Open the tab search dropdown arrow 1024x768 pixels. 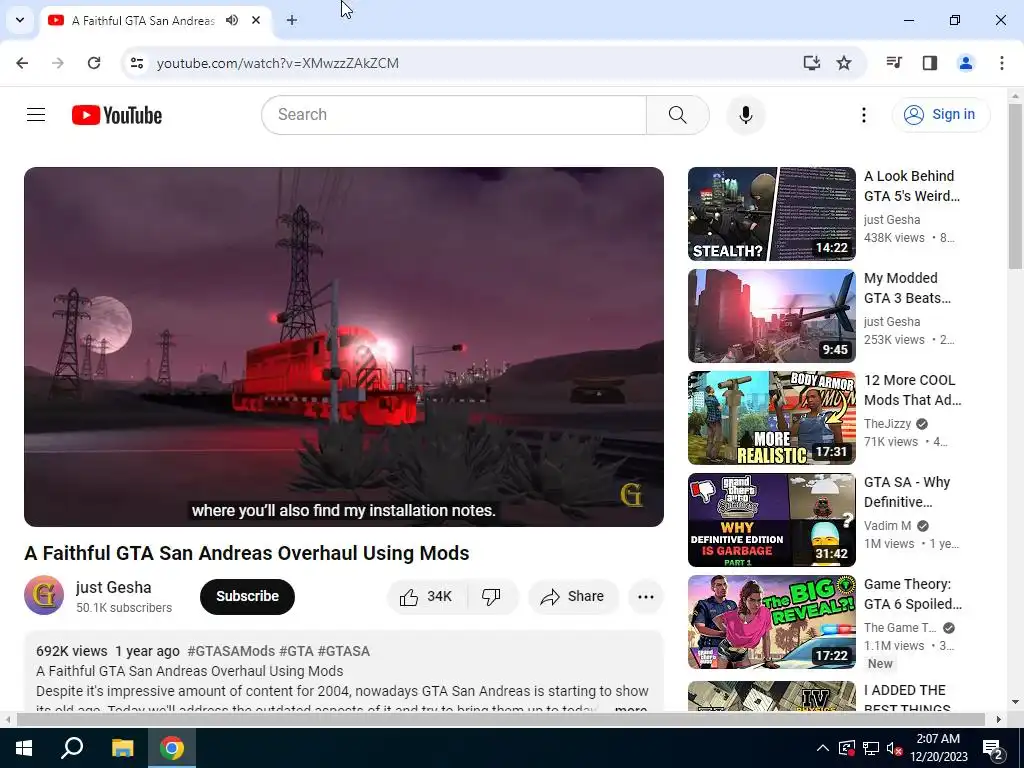[20, 20]
